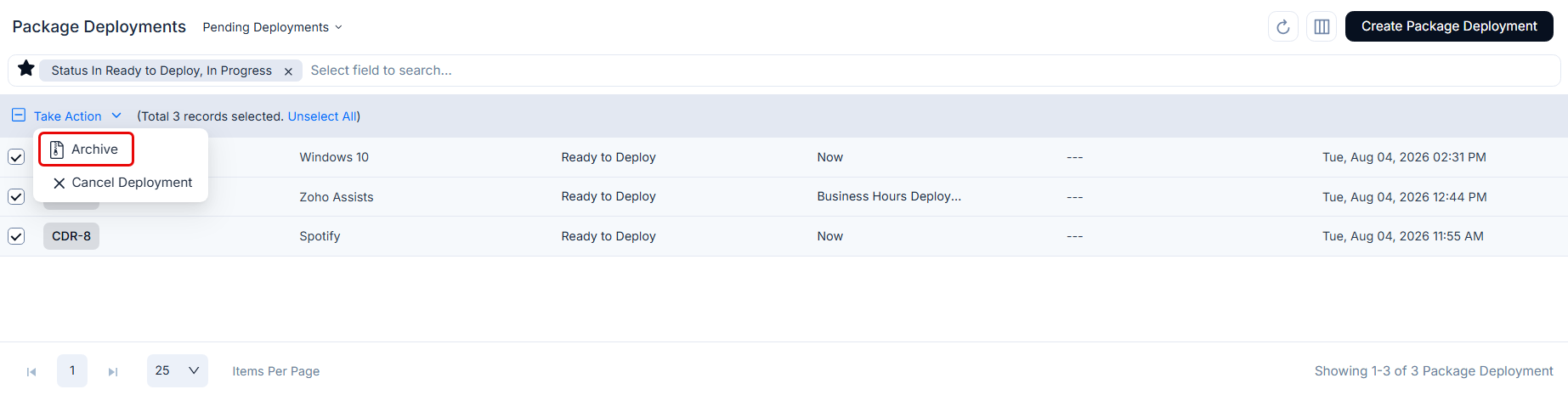This screenshot has width=1568, height=412.
Task: Select page 1 in pagination
Action: coord(72,370)
